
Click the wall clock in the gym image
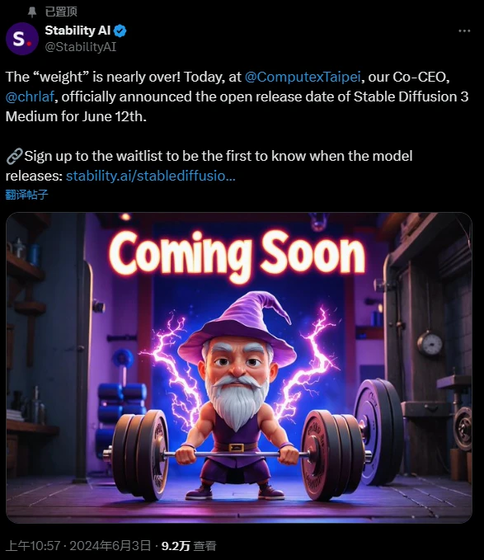pyautogui.click(x=430, y=343)
